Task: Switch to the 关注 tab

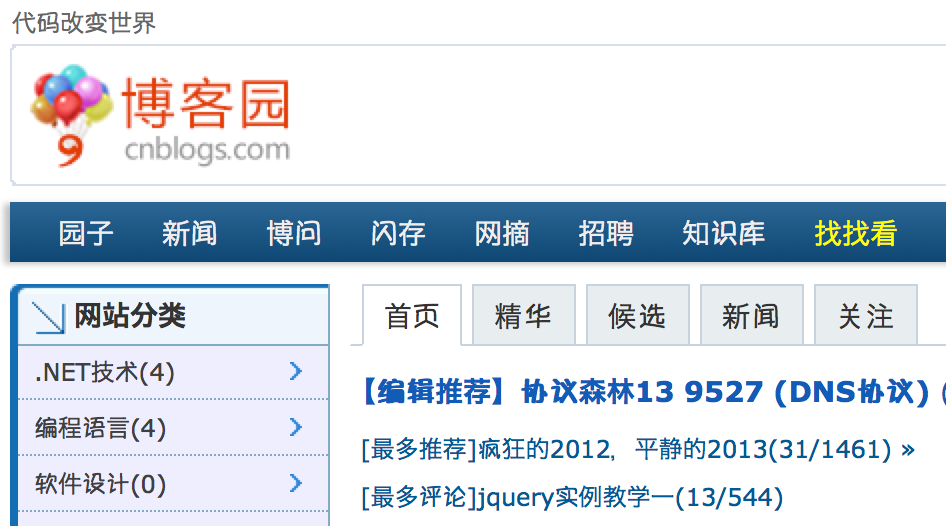Action: click(866, 315)
